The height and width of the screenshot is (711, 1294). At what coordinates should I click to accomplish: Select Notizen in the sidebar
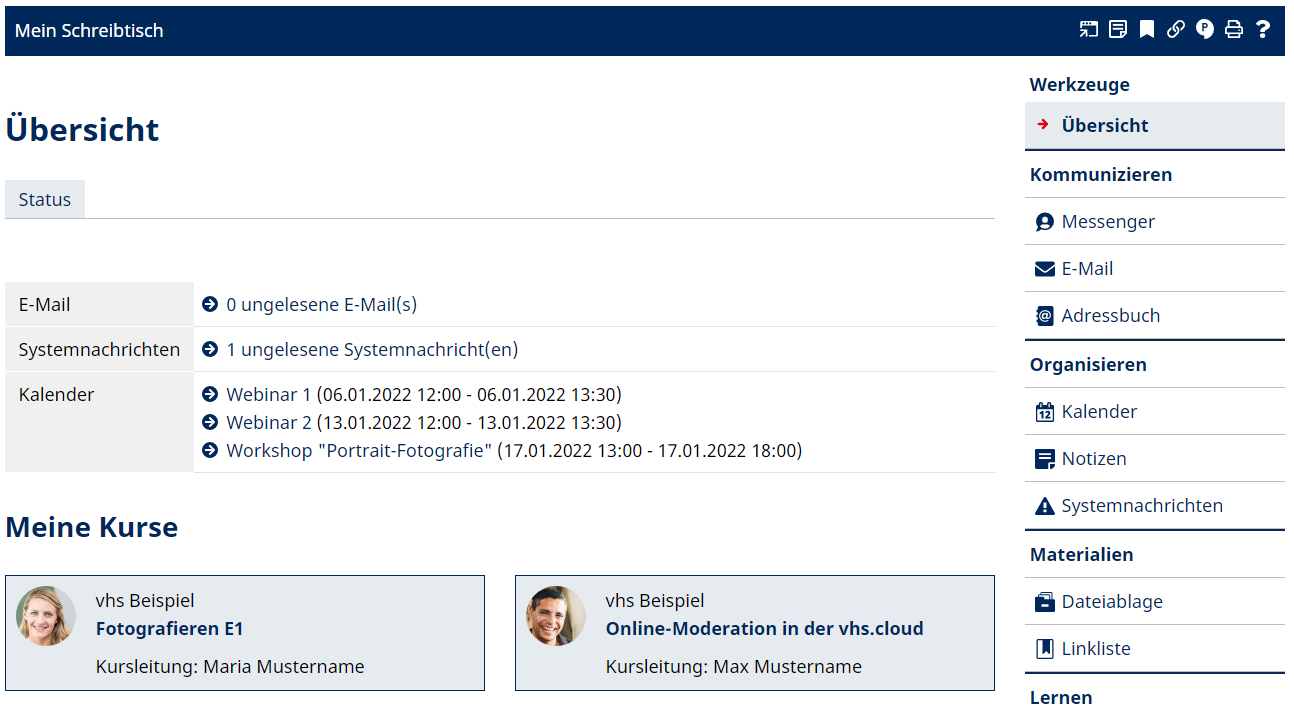tap(1093, 459)
